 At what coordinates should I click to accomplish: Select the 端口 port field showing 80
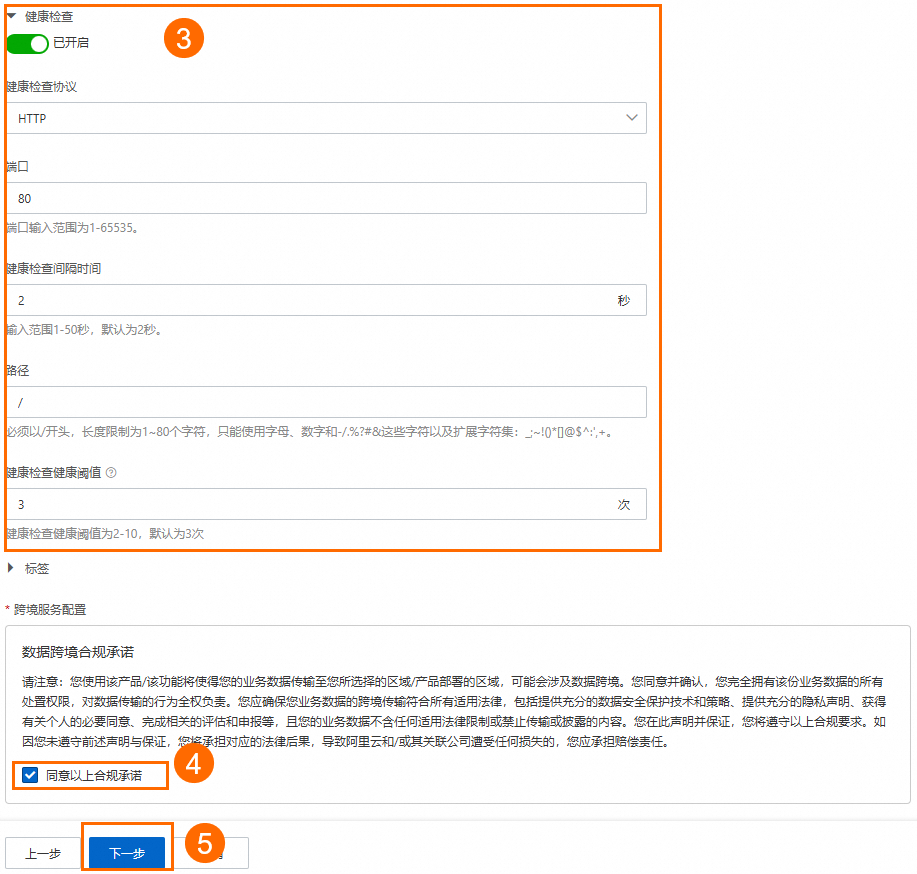click(x=325, y=197)
